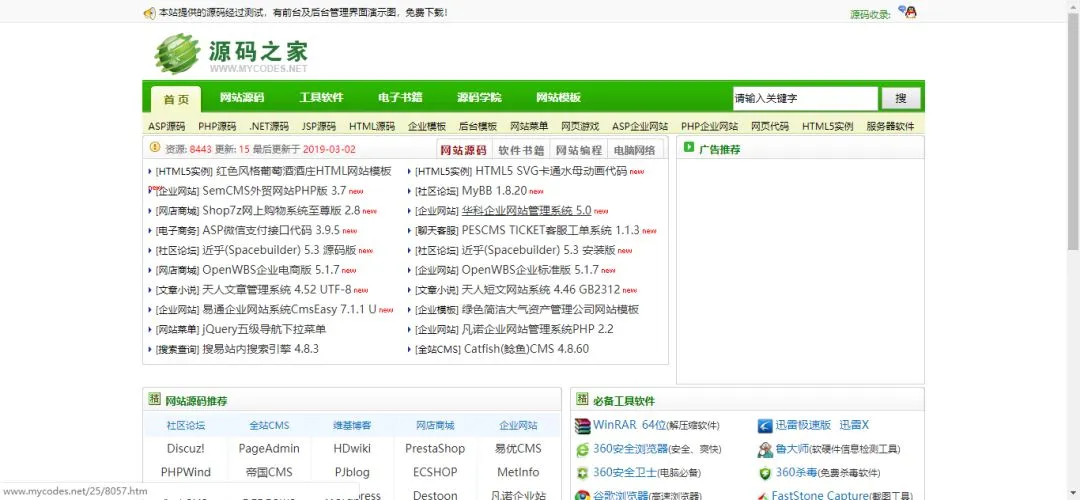This screenshot has height=500, width=1080.
Task: Open the 企业模板 category link
Action: pyautogui.click(x=427, y=127)
